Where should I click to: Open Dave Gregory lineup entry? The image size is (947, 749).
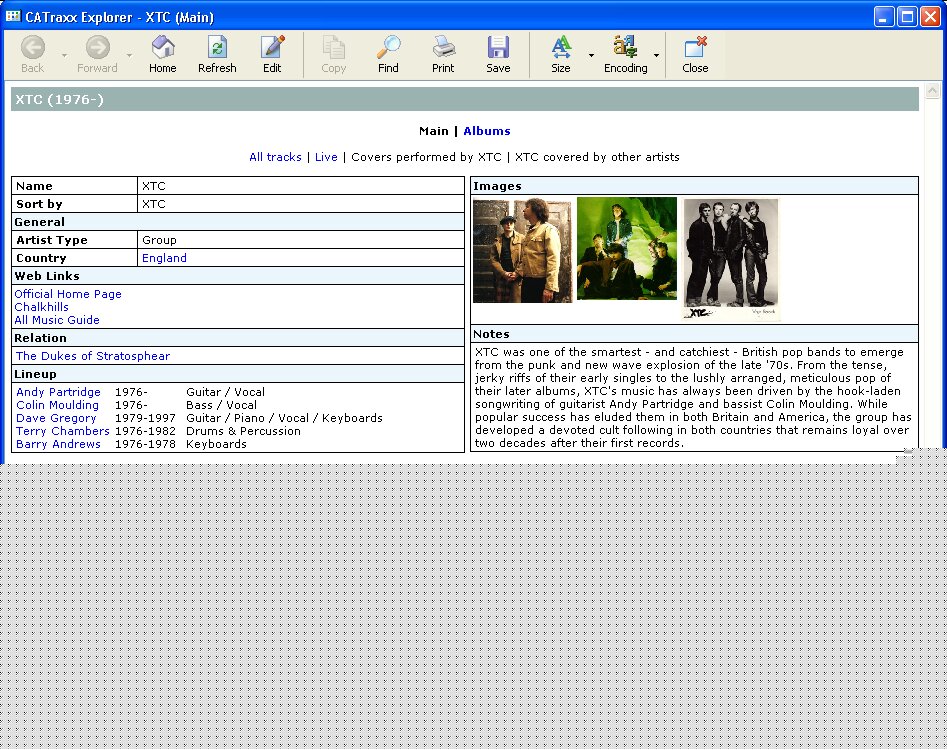pyautogui.click(x=56, y=418)
